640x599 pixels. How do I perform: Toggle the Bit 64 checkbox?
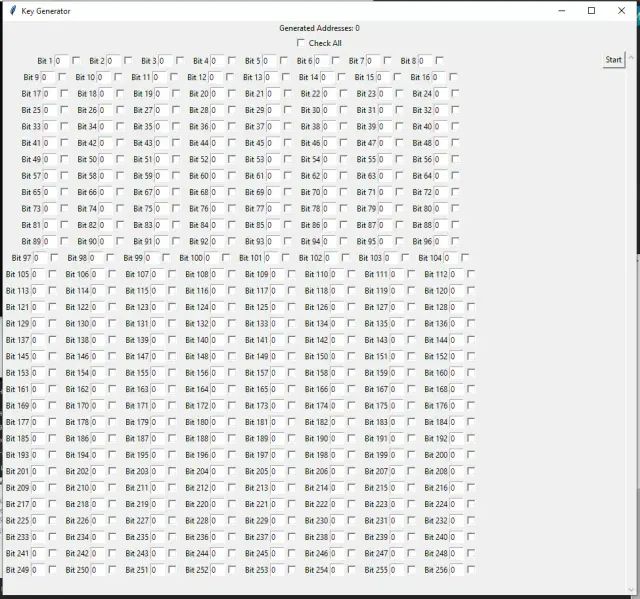tap(455, 175)
